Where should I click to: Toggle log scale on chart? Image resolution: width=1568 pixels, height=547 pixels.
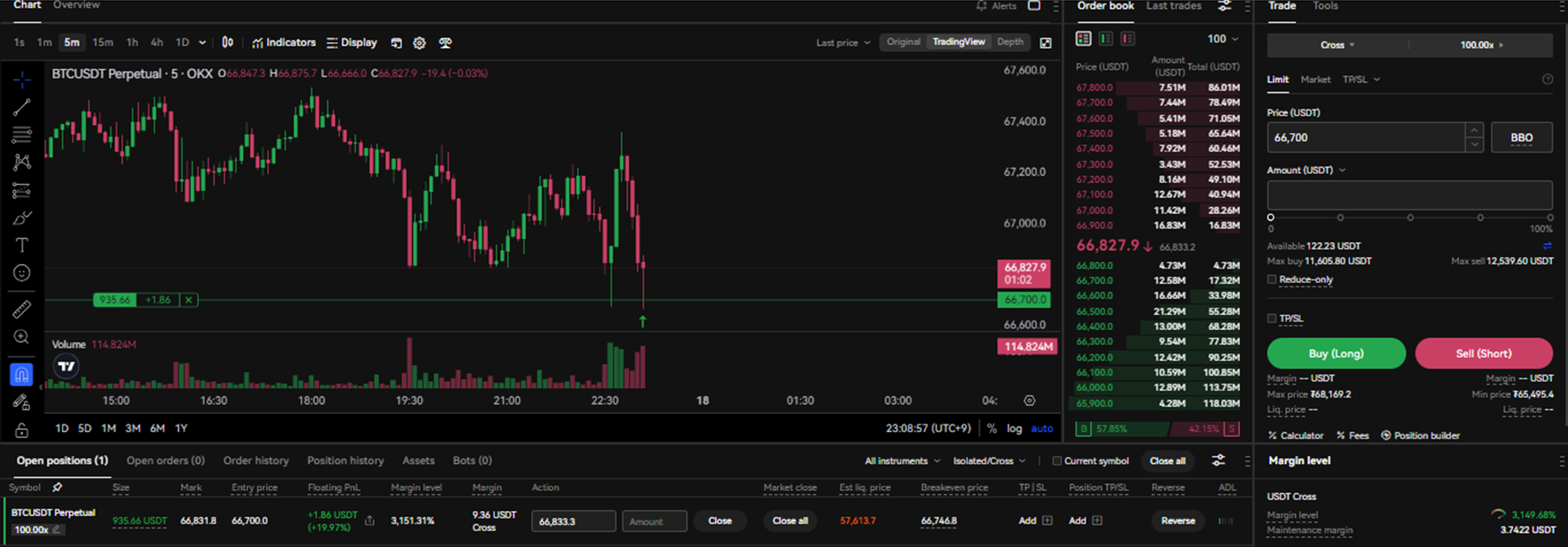tap(1014, 429)
